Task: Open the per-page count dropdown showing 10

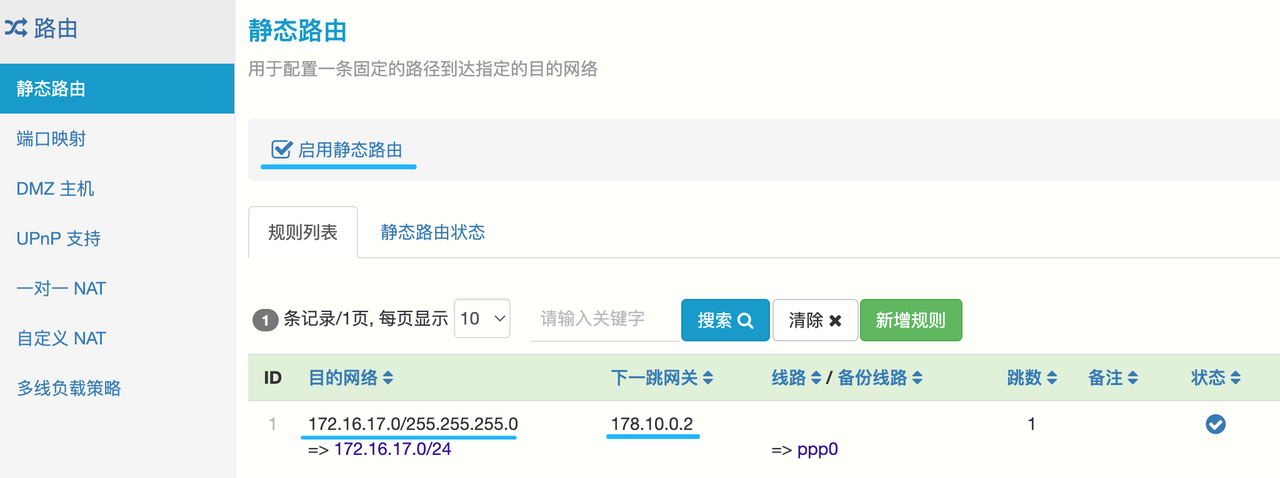Action: [x=482, y=320]
